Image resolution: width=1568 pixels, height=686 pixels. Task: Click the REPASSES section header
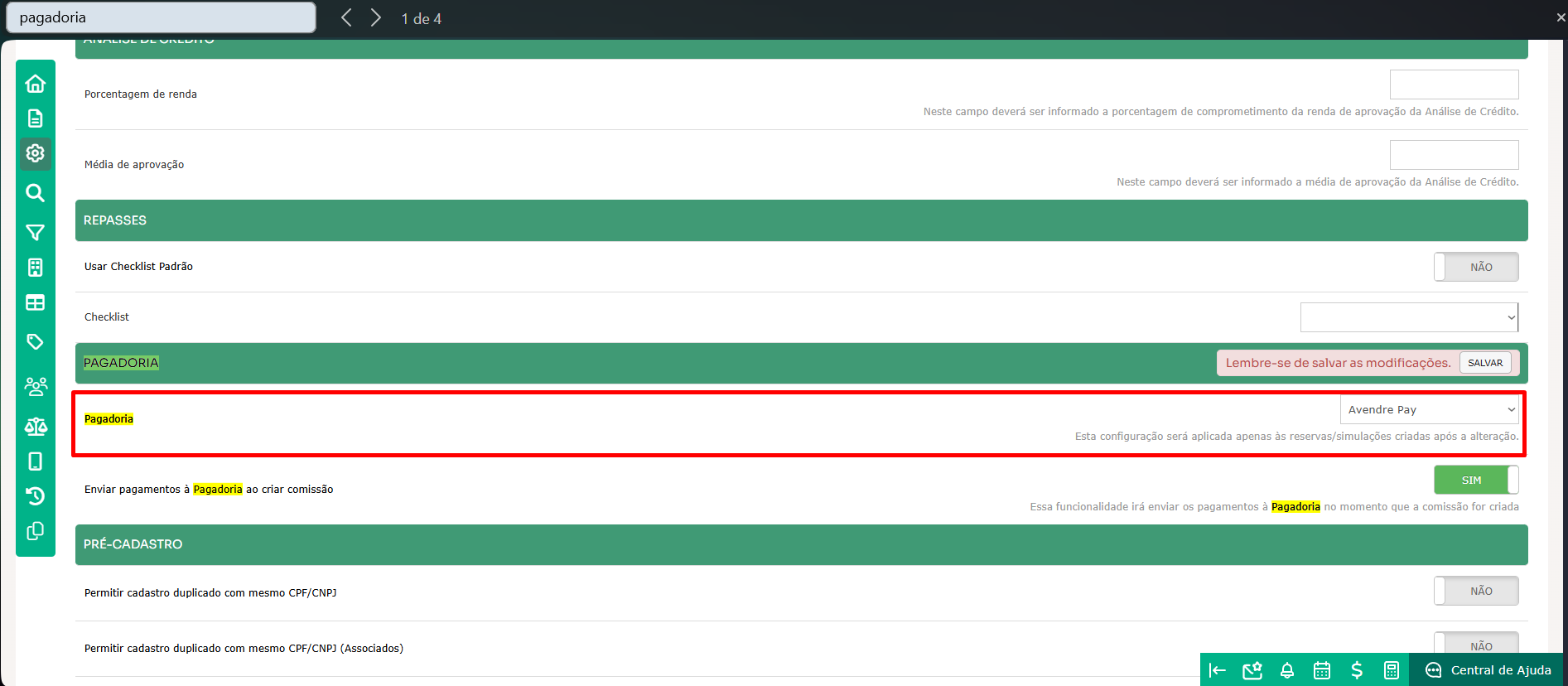(x=801, y=220)
